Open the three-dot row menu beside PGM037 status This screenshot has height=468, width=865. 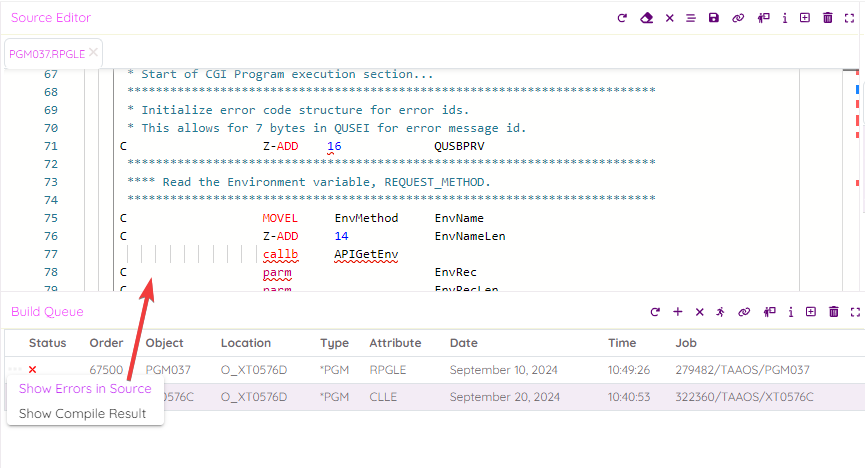(x=14, y=370)
